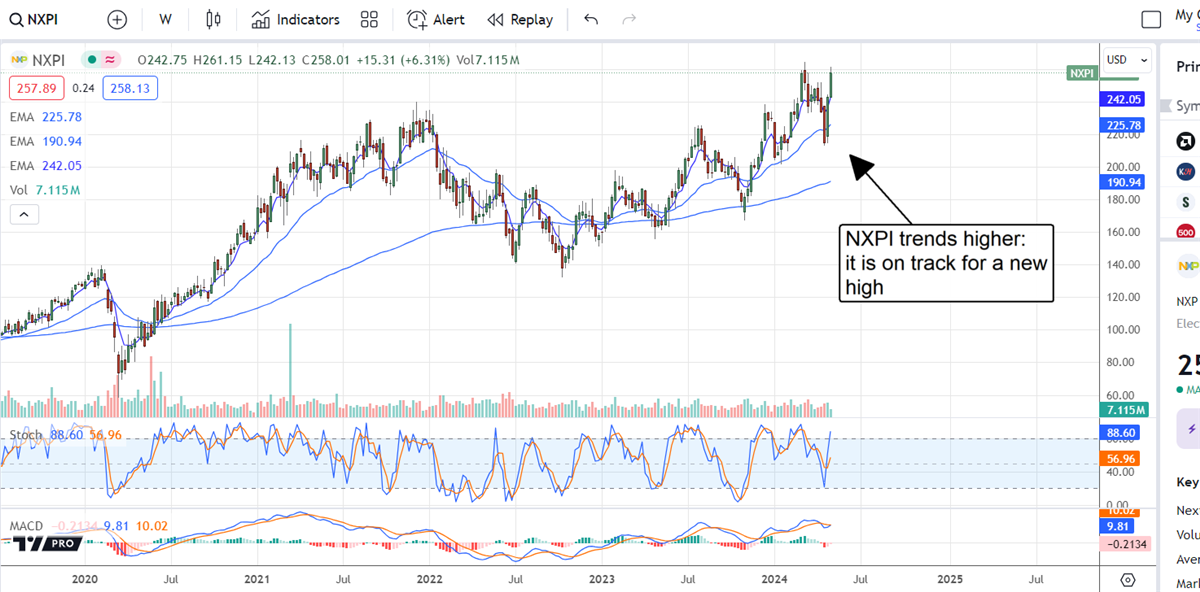The width and height of the screenshot is (1200, 592).
Task: Click the -0.2134 MACD axis label
Action: [x=1124, y=544]
